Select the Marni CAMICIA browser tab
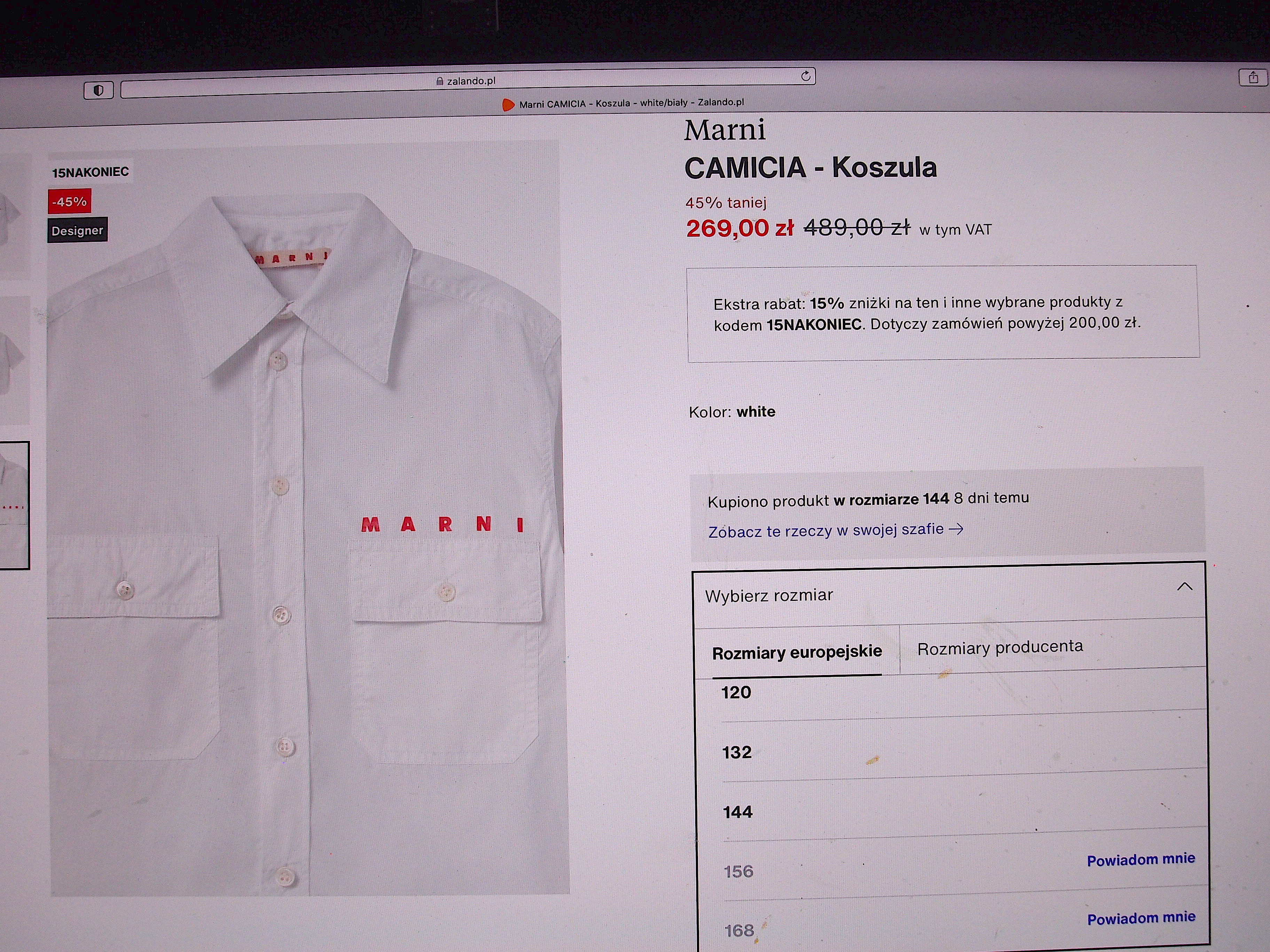This screenshot has width=1270, height=952. click(623, 103)
